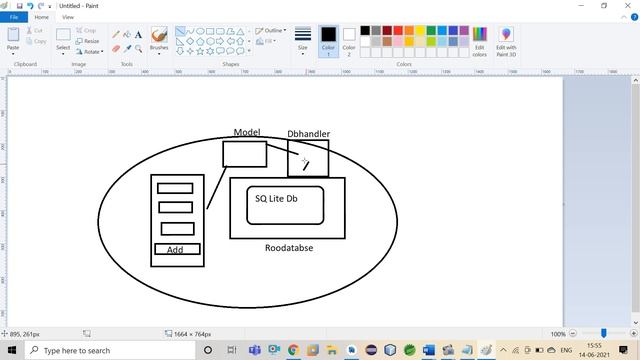
Task: Choose the Diamond shape
Action: [190, 41]
